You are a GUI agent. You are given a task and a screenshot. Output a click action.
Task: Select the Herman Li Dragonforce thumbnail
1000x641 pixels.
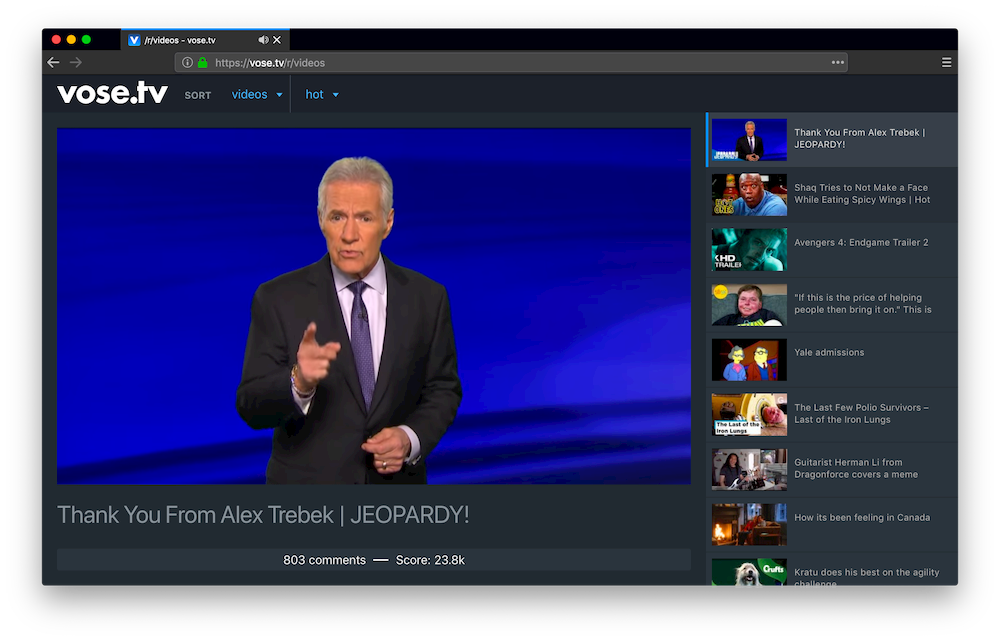pos(749,469)
